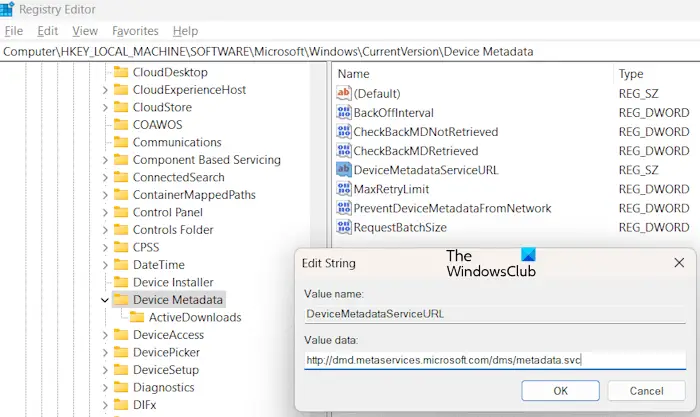Image resolution: width=700 pixels, height=417 pixels.
Task: Click the CloudExperienceHost folder icon
Action: click(121, 90)
